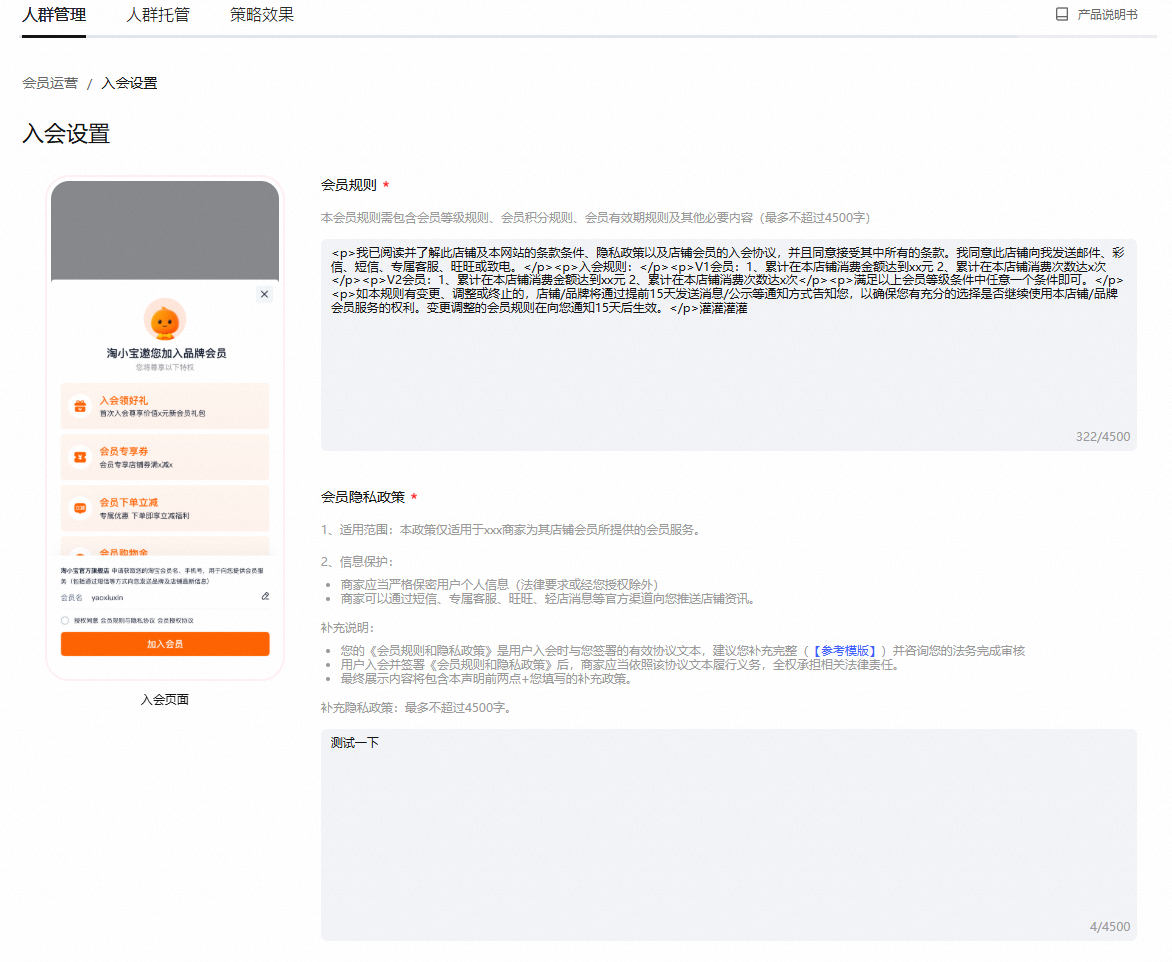Open the 【参考模版】 reference template link
Viewport: 1172px width, 962px height.
[845, 651]
